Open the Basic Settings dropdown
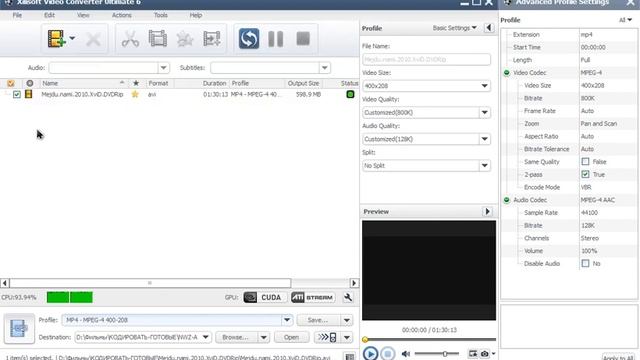This screenshot has width=640, height=360. (454, 28)
